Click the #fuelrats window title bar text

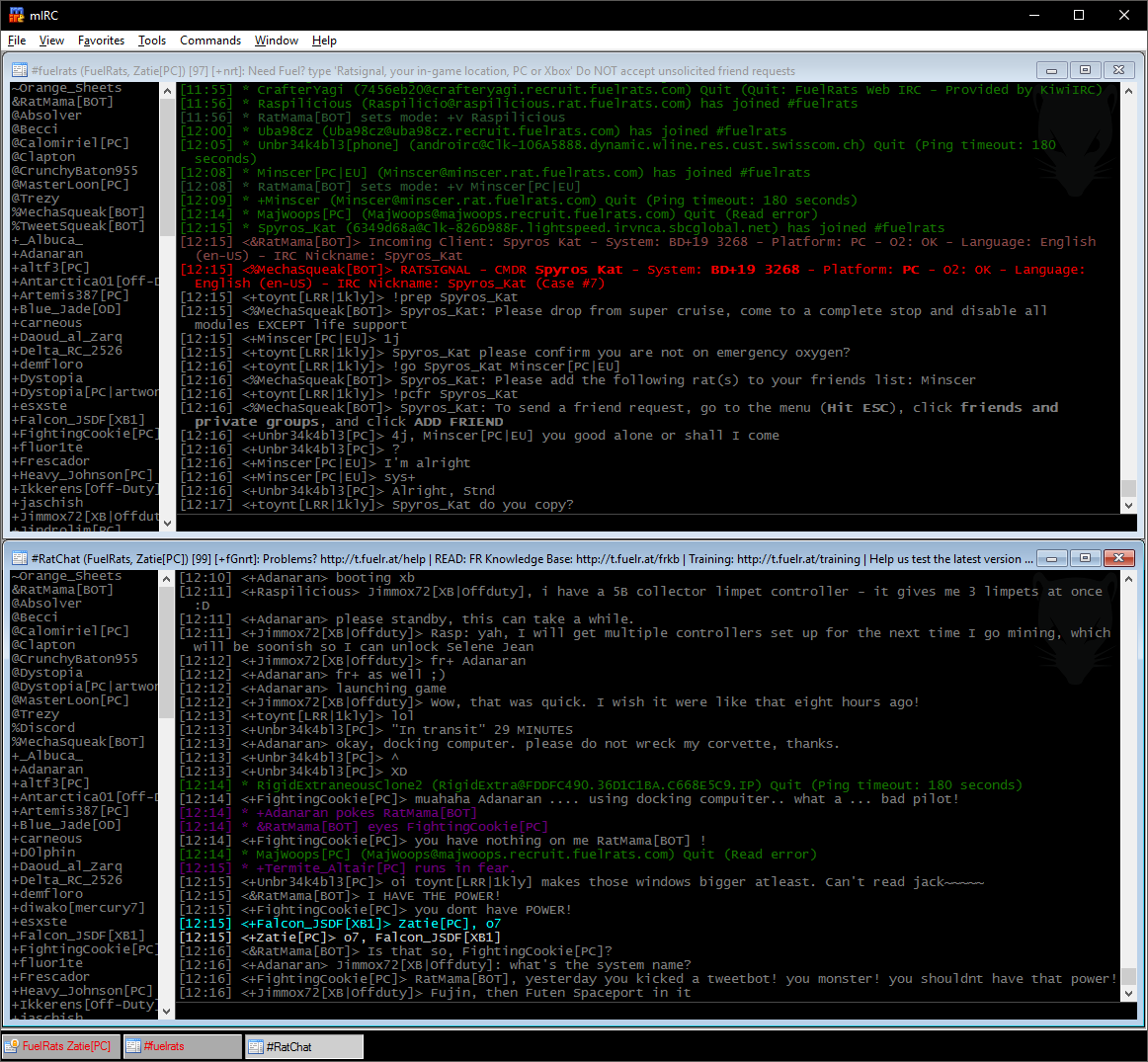tap(414, 70)
